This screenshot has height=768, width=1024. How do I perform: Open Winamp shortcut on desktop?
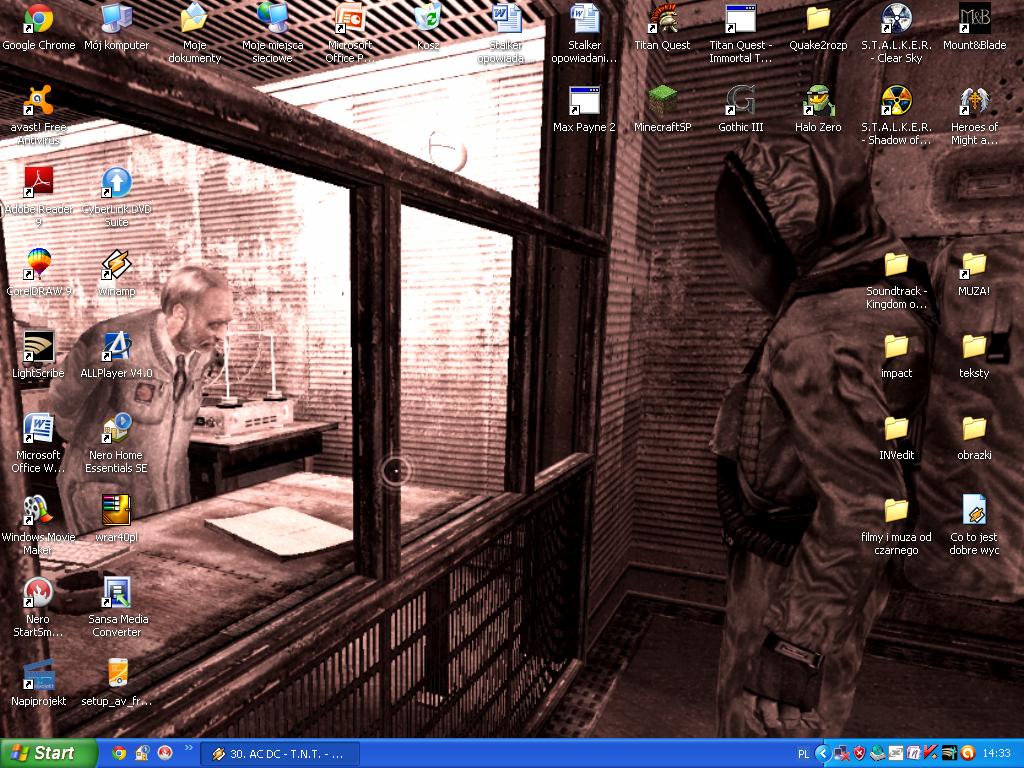point(116,266)
